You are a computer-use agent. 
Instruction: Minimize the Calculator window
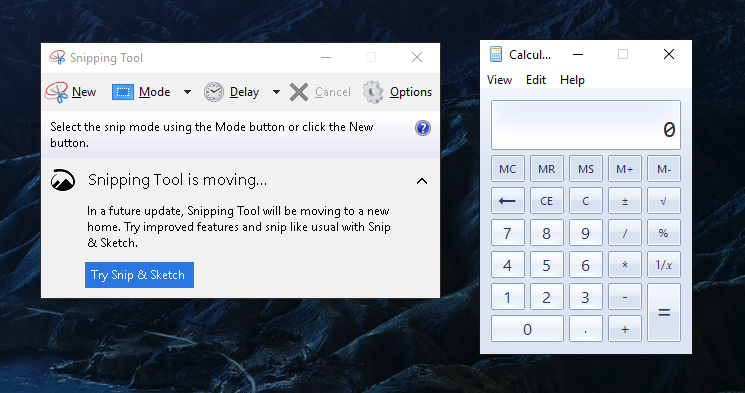(x=578, y=54)
